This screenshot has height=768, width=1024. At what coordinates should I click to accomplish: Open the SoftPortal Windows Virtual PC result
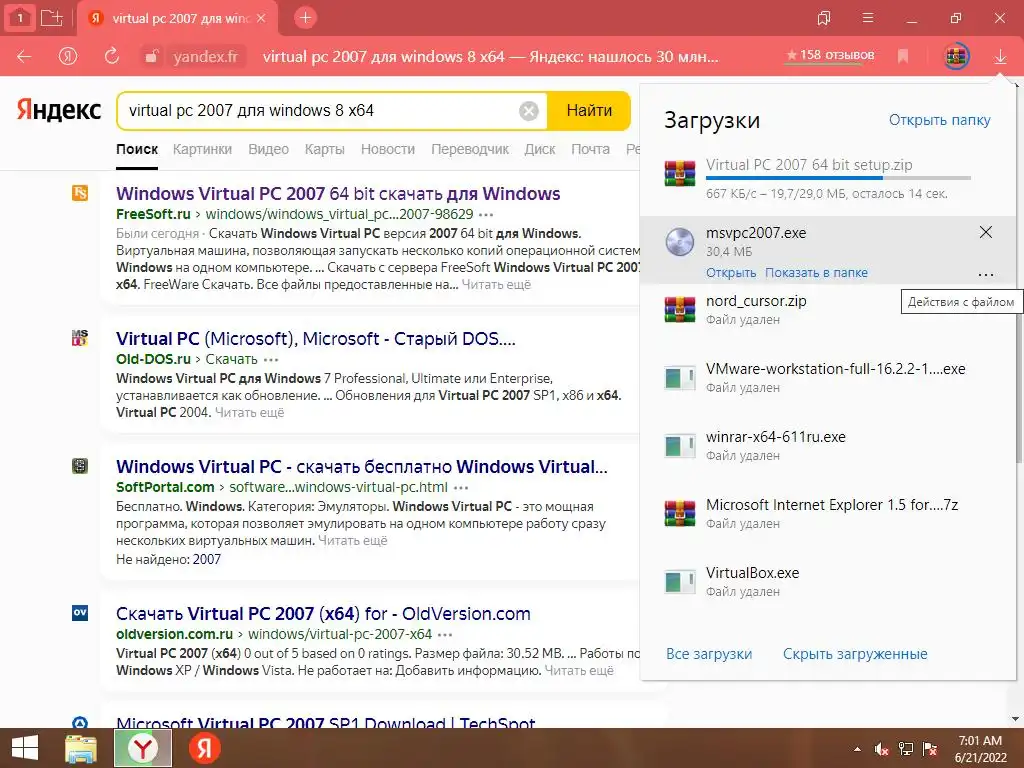click(362, 467)
